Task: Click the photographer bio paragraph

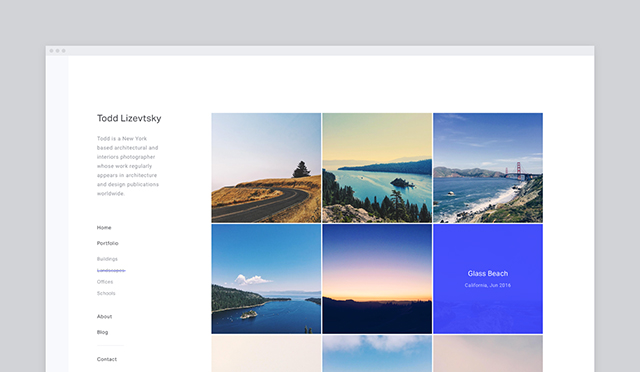Action: click(128, 166)
